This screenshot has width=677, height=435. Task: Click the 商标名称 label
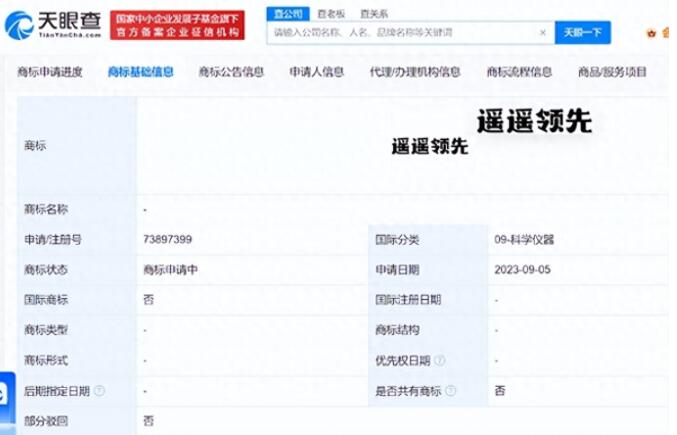[x=46, y=209]
